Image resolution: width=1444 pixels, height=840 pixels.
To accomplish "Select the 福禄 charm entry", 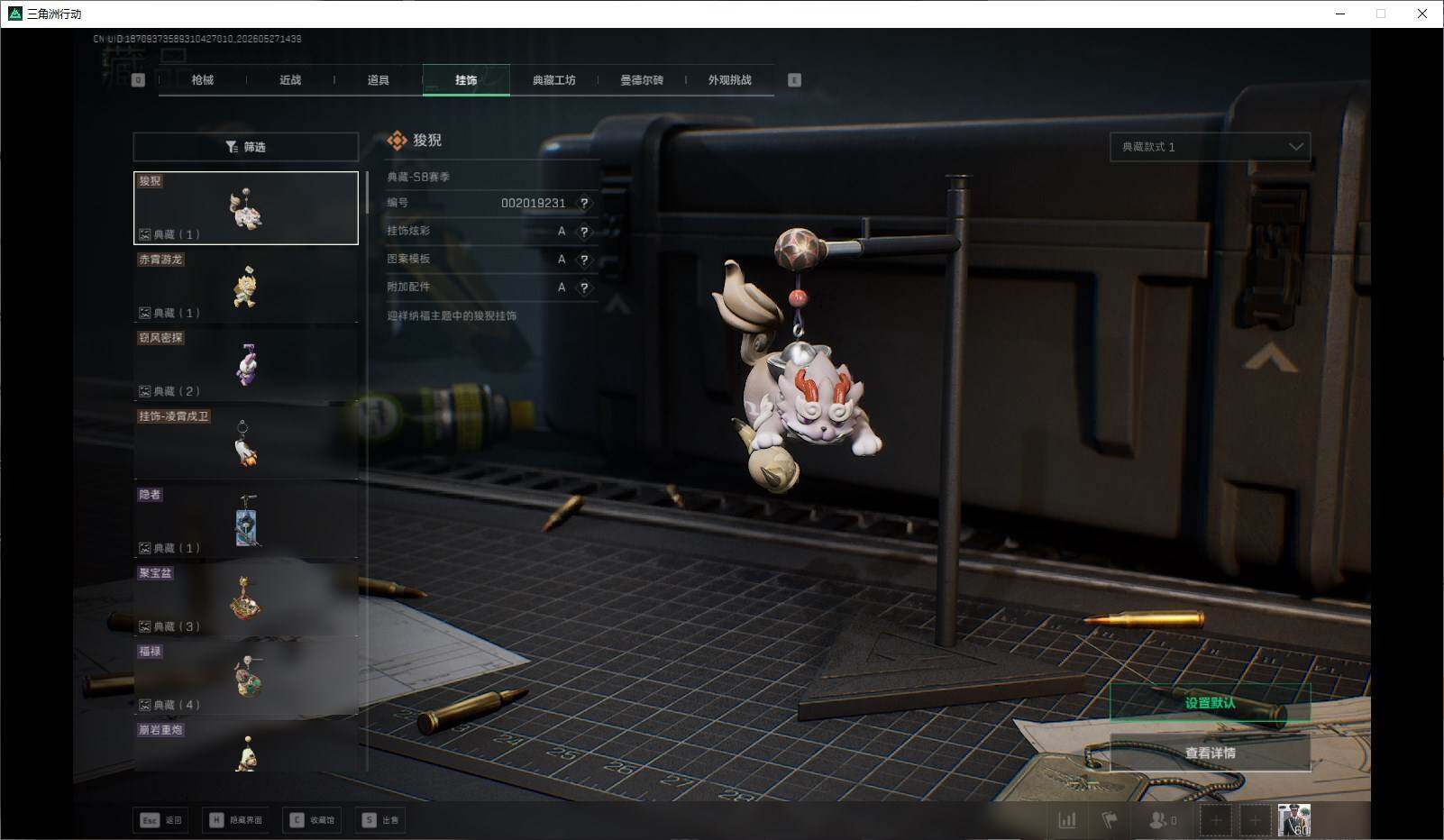I will [x=246, y=679].
